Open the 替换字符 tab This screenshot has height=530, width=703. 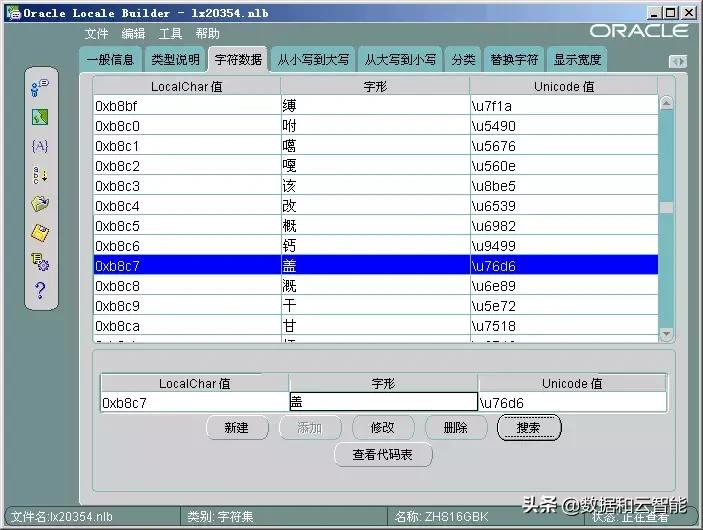[x=514, y=59]
